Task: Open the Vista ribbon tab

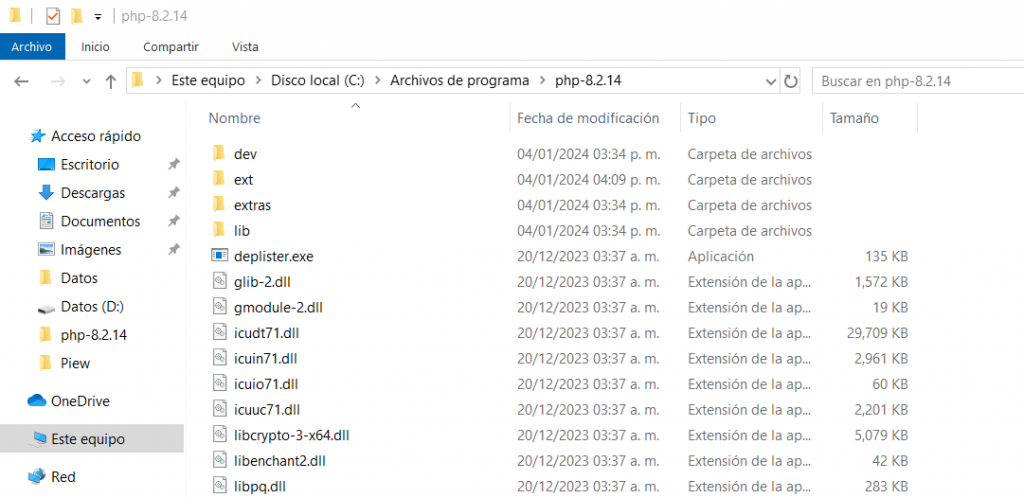Action: (x=245, y=46)
